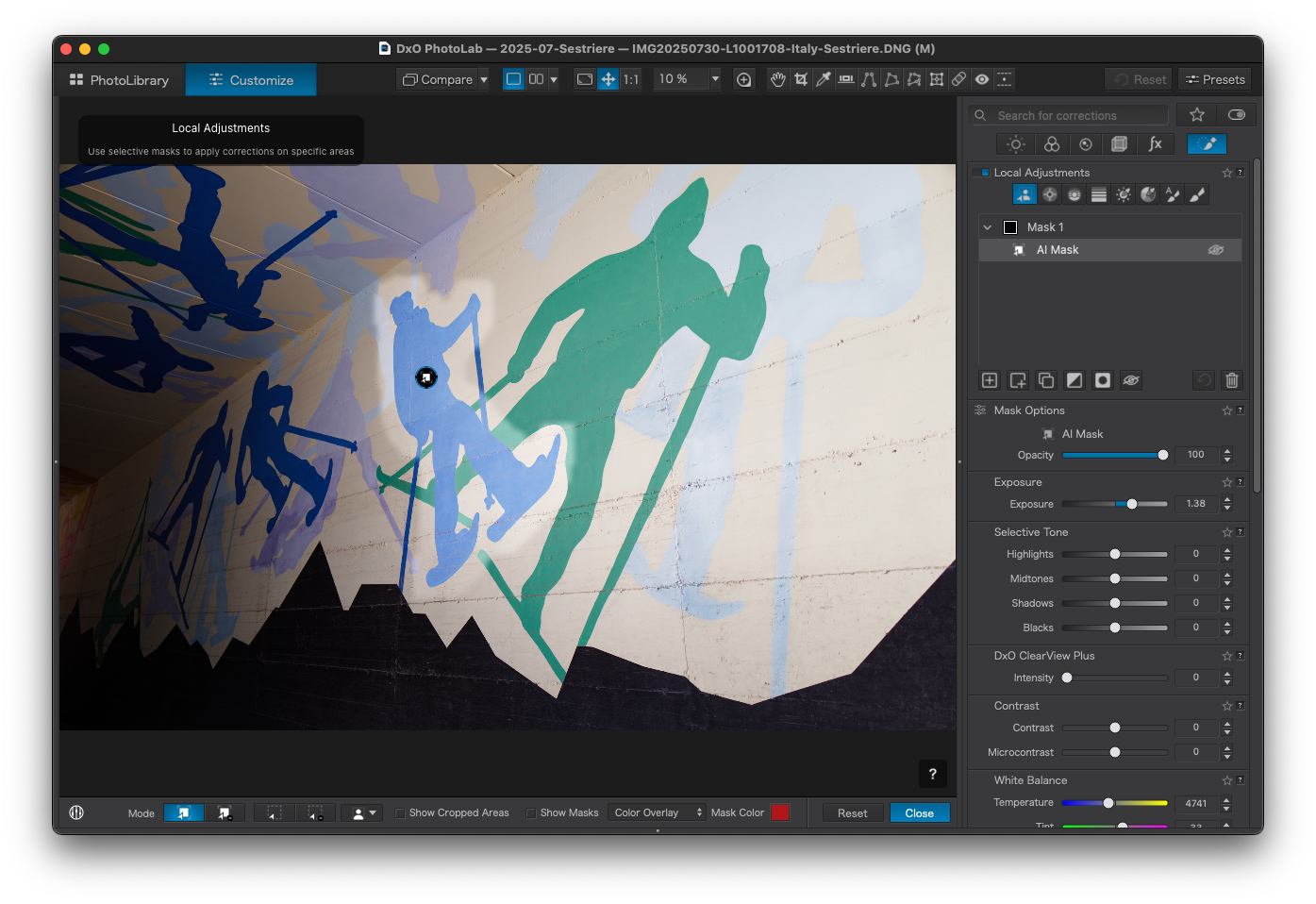Image resolution: width=1316 pixels, height=904 pixels.
Task: Choose the Graduated Filter local adjustment
Action: pyautogui.click(x=1099, y=194)
